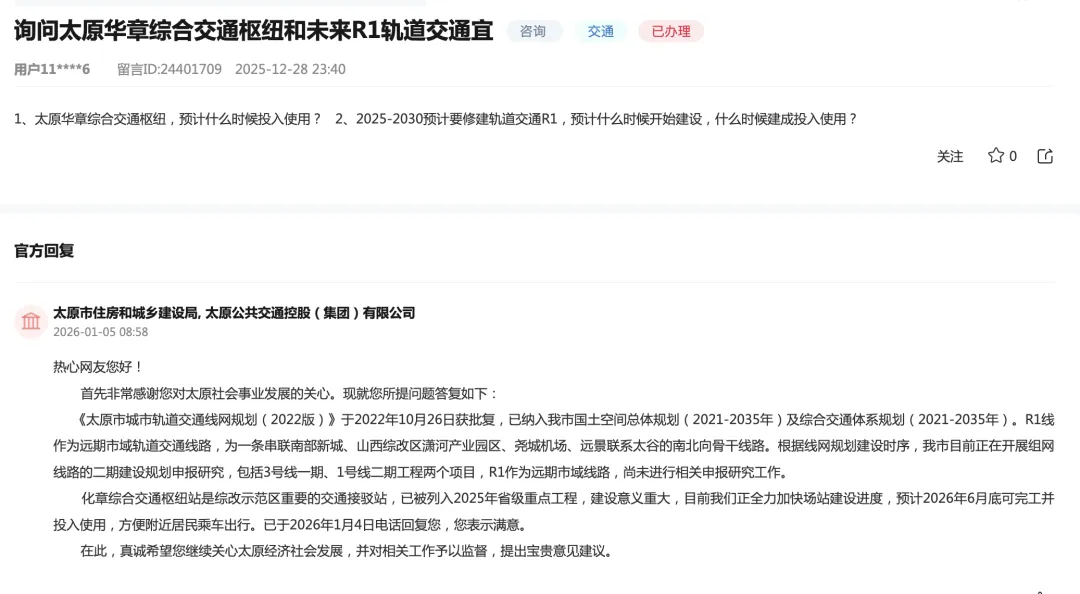
Task: Open the share icon
Action: pyautogui.click(x=1045, y=156)
